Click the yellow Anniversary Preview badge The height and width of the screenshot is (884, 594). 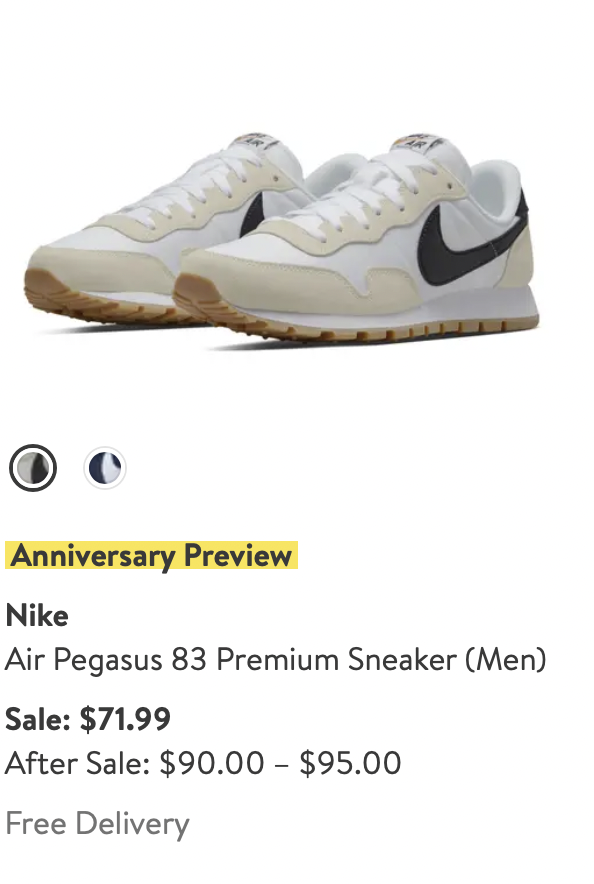[x=152, y=555]
